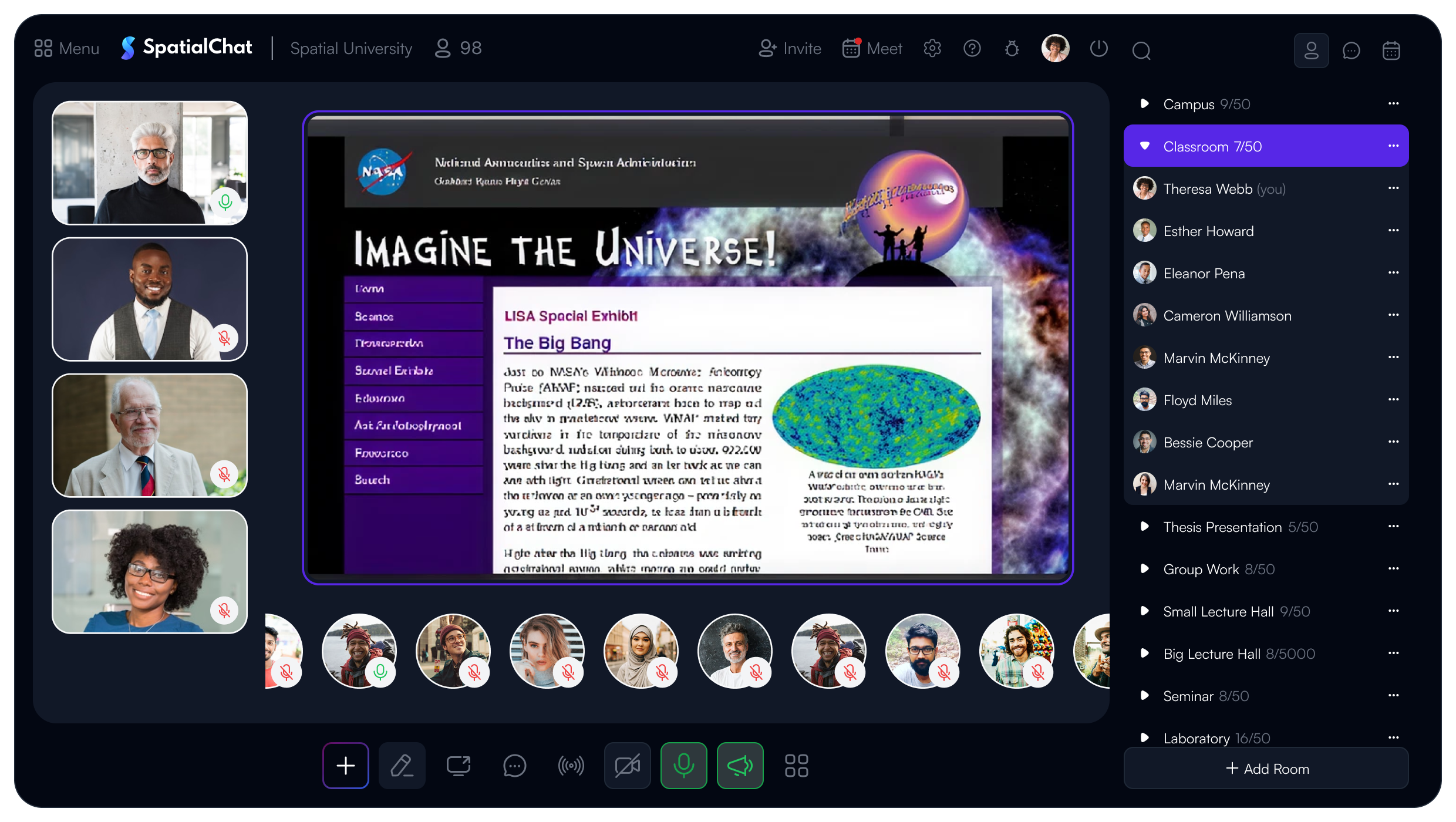The width and height of the screenshot is (1456, 822).
Task: Expand the Thesis Presentation room
Action: tap(1144, 527)
